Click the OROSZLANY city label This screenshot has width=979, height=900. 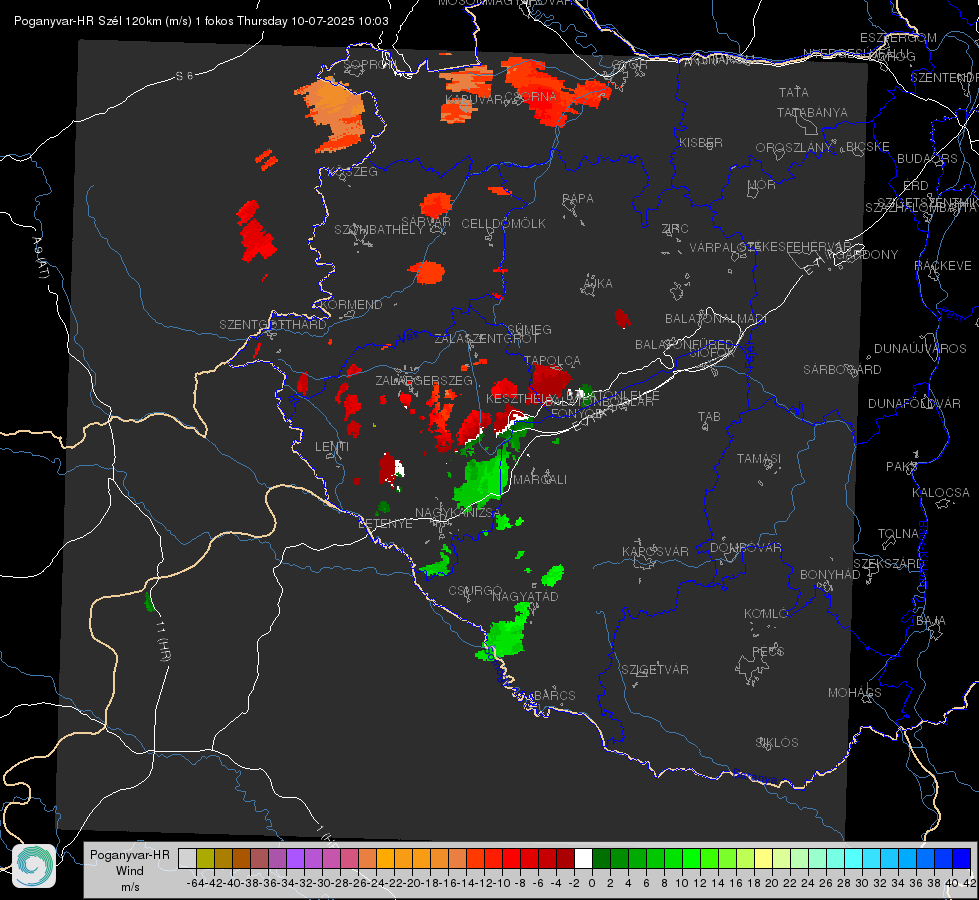(794, 147)
